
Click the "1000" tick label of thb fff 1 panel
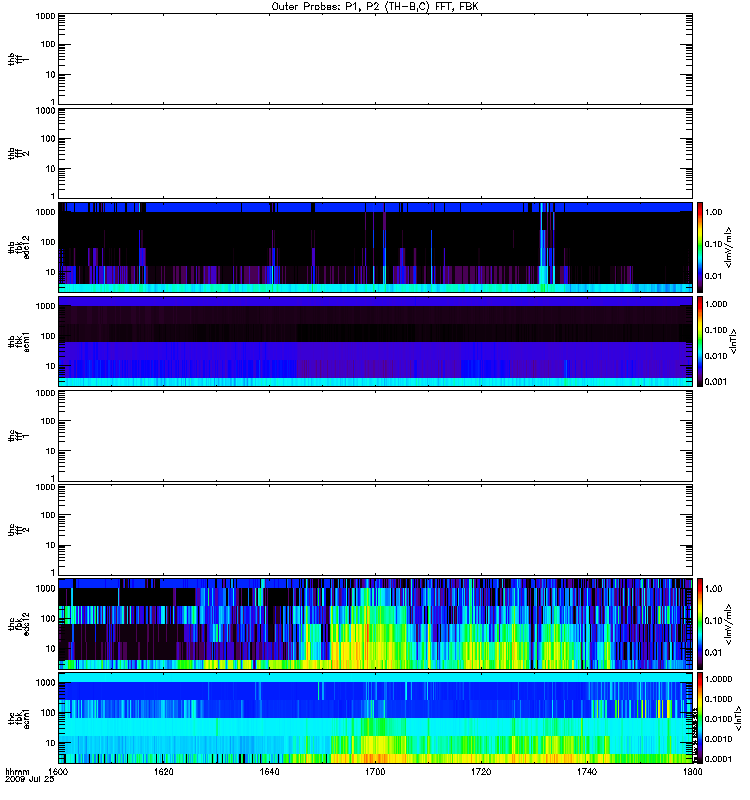46,16
